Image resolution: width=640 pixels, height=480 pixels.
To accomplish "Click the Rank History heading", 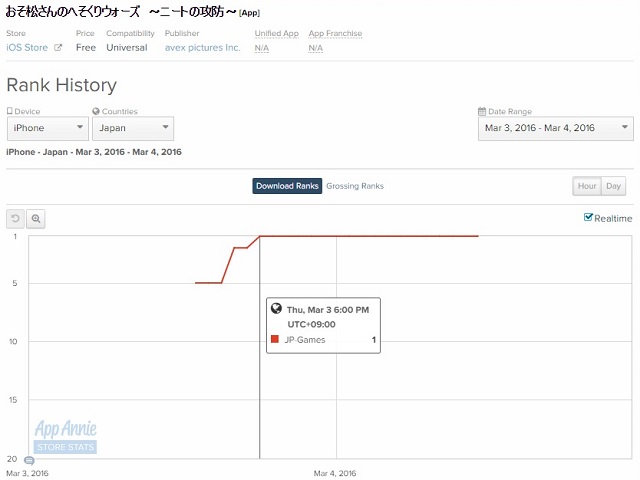I will (62, 85).
